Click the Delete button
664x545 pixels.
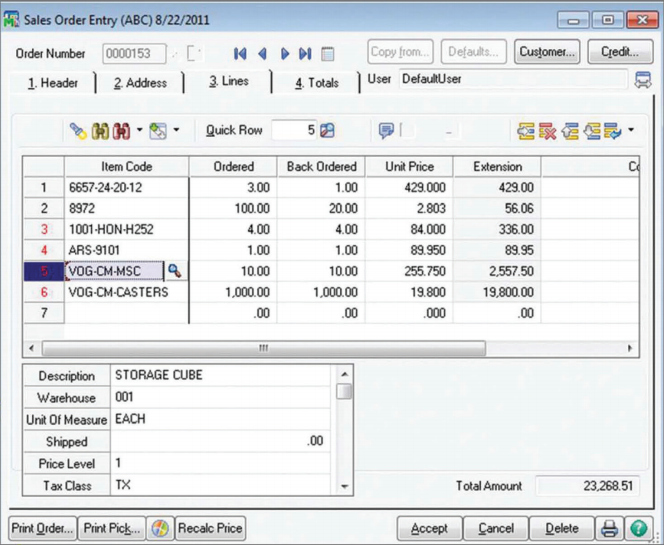point(562,528)
